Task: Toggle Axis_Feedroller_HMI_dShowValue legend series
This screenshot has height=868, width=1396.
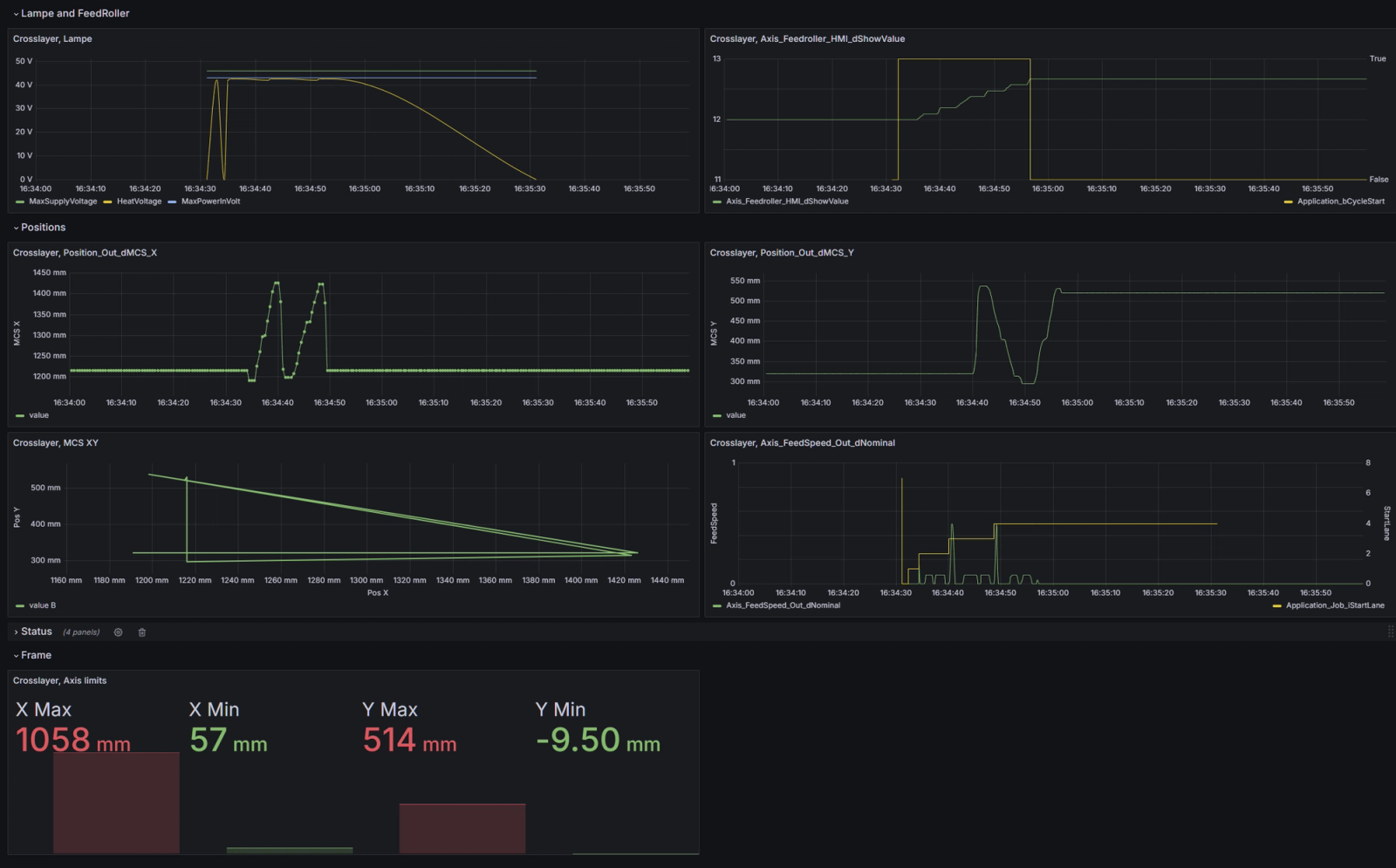Action: pos(787,202)
